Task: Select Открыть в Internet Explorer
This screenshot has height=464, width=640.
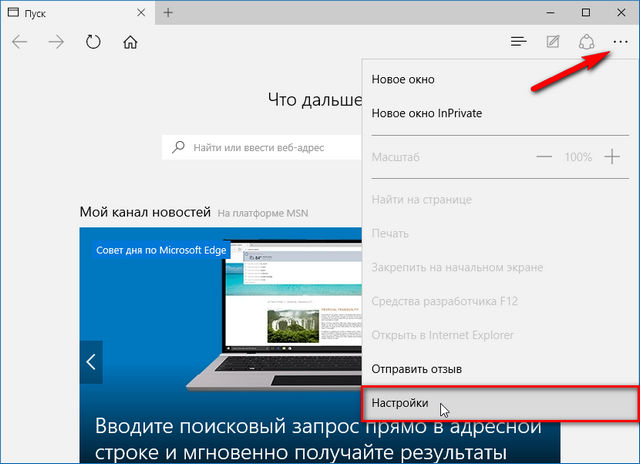Action: click(500, 335)
